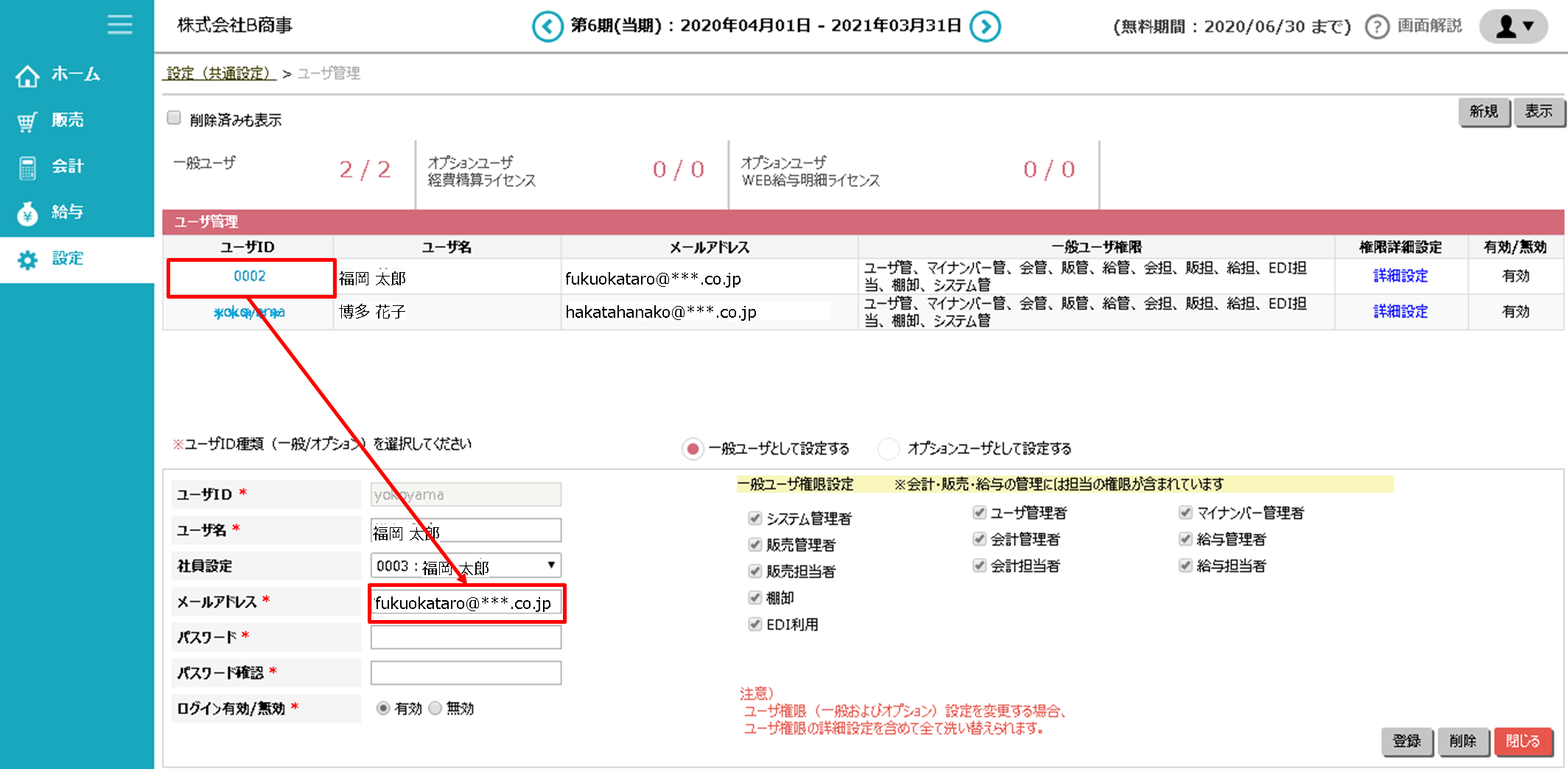Viewport: 1568px width, 769px height.
Task: Click the 画面解説 help icon
Action: coord(1377,26)
